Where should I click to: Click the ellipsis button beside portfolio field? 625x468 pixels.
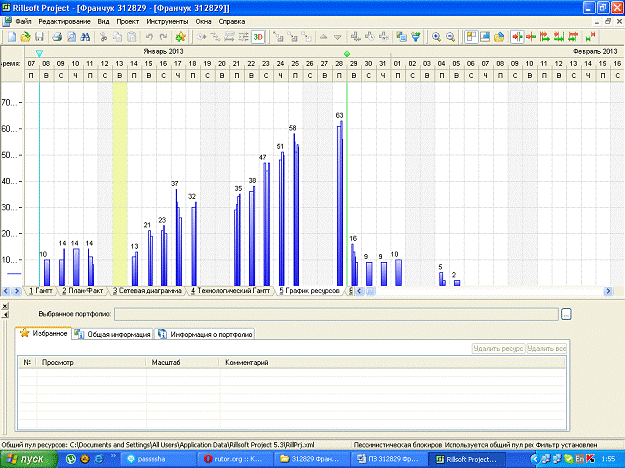[566, 314]
